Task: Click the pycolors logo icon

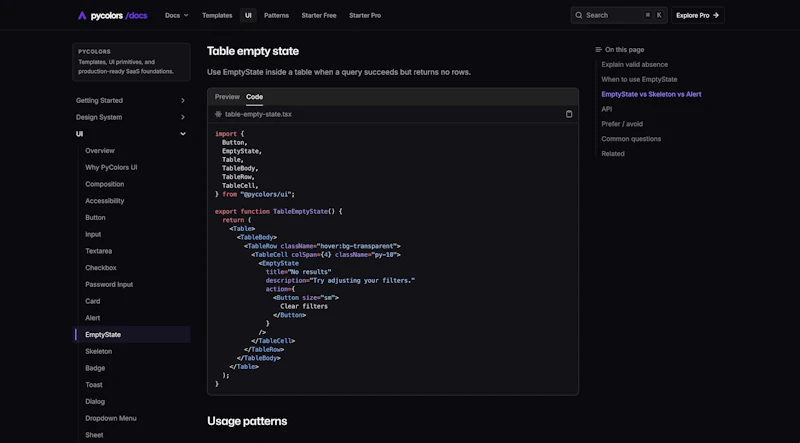Action: [x=82, y=15]
